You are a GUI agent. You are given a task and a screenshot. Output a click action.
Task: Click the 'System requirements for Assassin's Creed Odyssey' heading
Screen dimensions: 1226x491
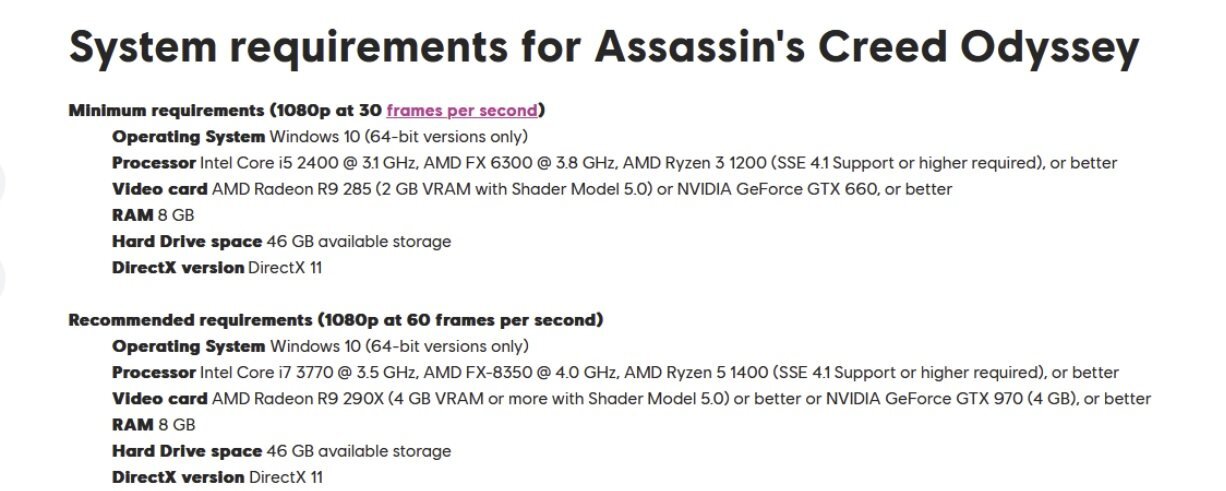click(x=603, y=48)
